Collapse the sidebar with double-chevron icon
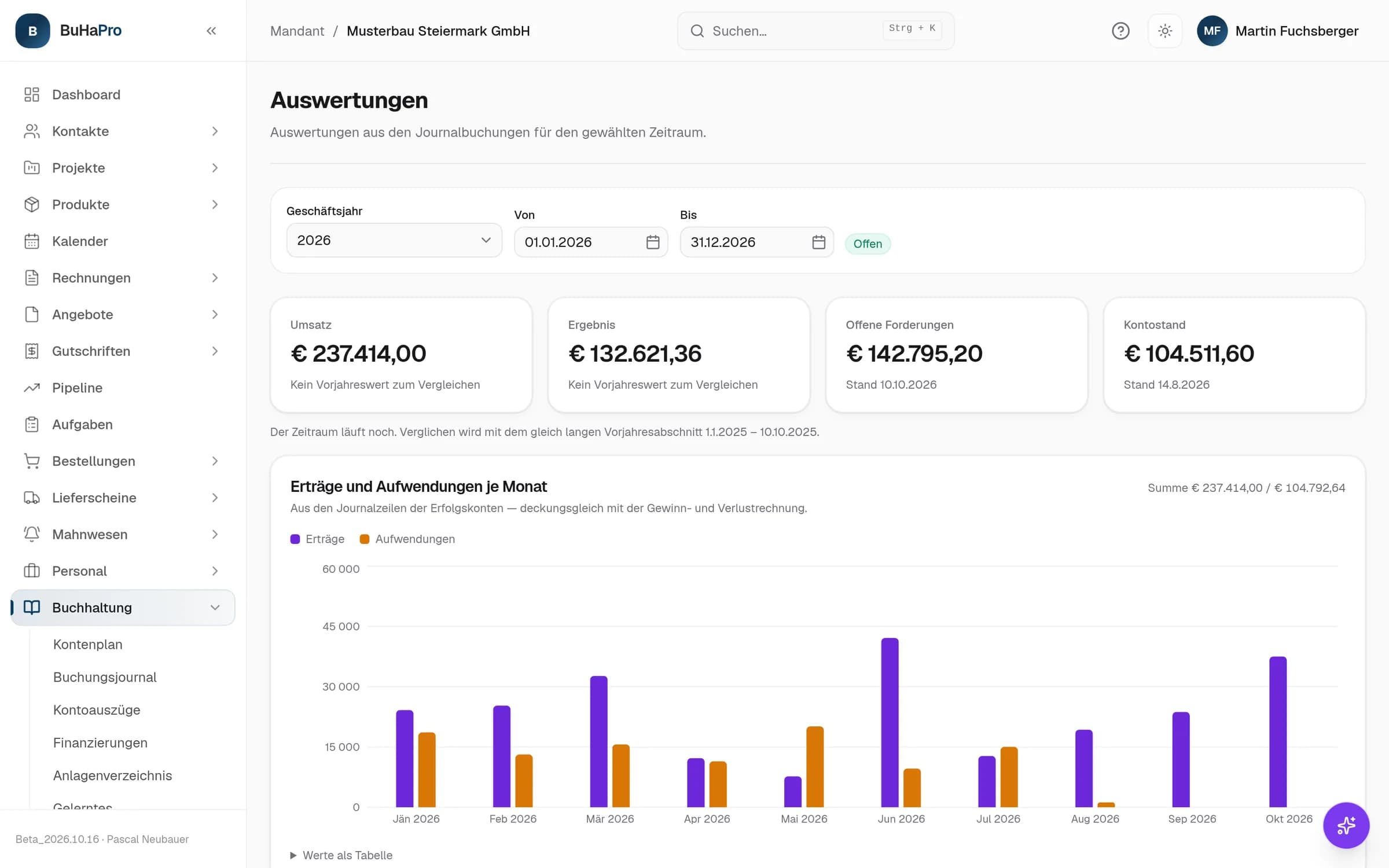Screen dimensions: 1389x868 coord(211,31)
